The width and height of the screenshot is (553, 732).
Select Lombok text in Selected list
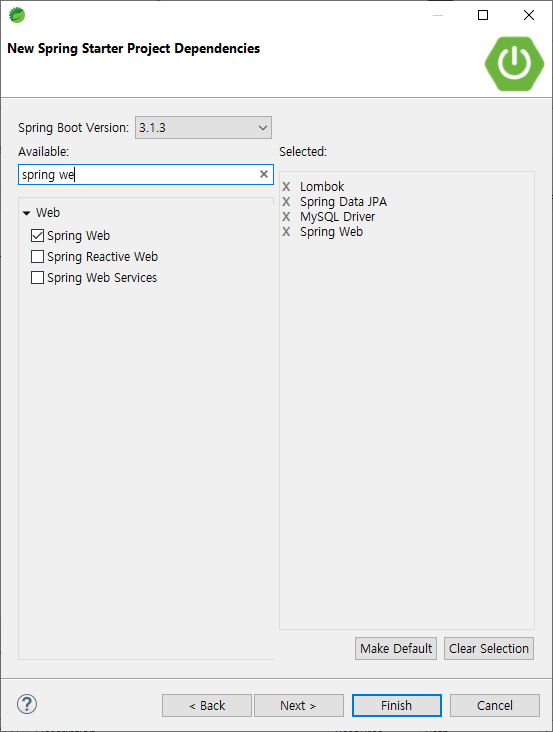pos(322,187)
